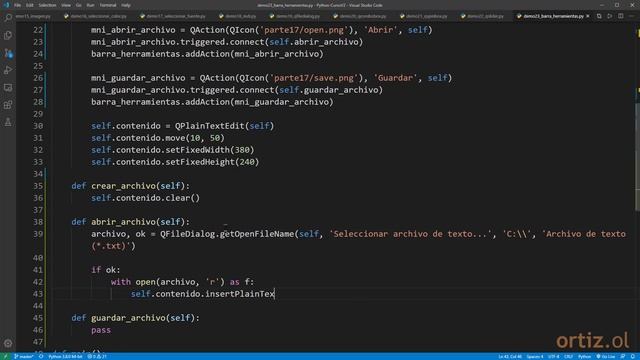Change Spaces indentation setting in status bar
The width and height of the screenshot is (640, 360).
pyautogui.click(x=535, y=356)
